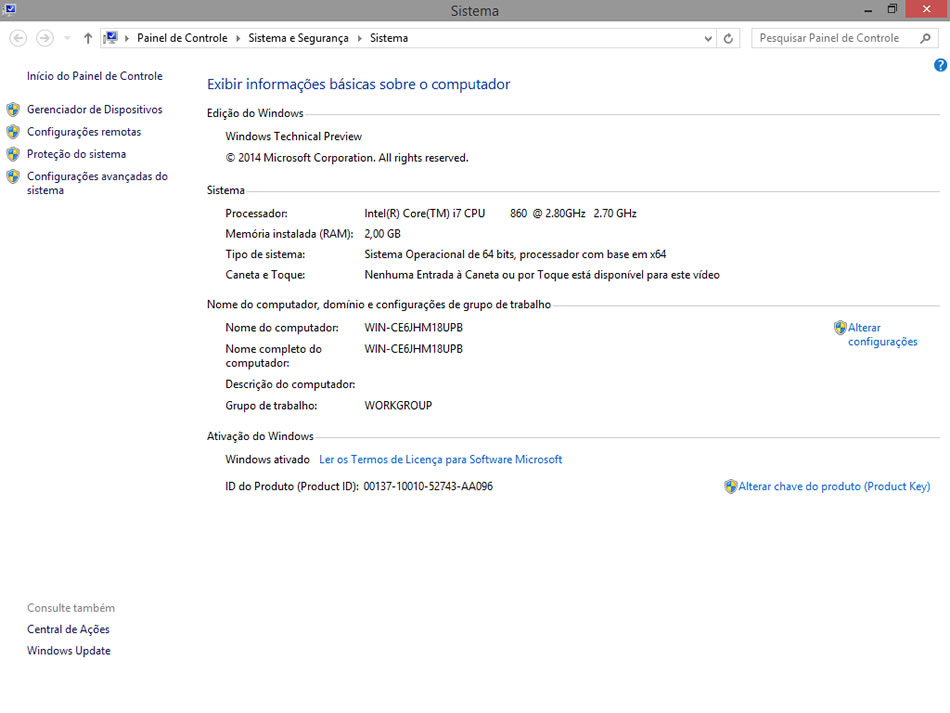Navigate to Painel de Controle breadcrumb
The height and width of the screenshot is (713, 950).
(x=182, y=38)
